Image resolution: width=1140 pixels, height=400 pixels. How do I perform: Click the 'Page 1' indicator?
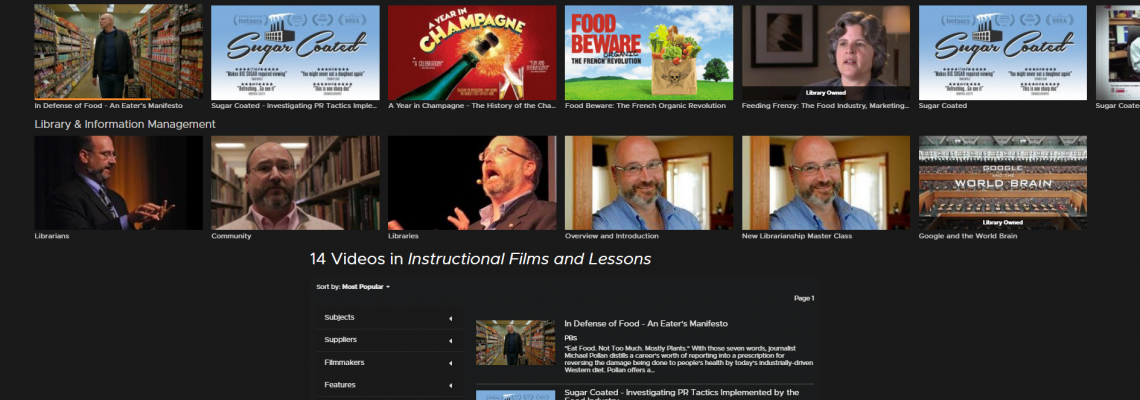coord(804,298)
